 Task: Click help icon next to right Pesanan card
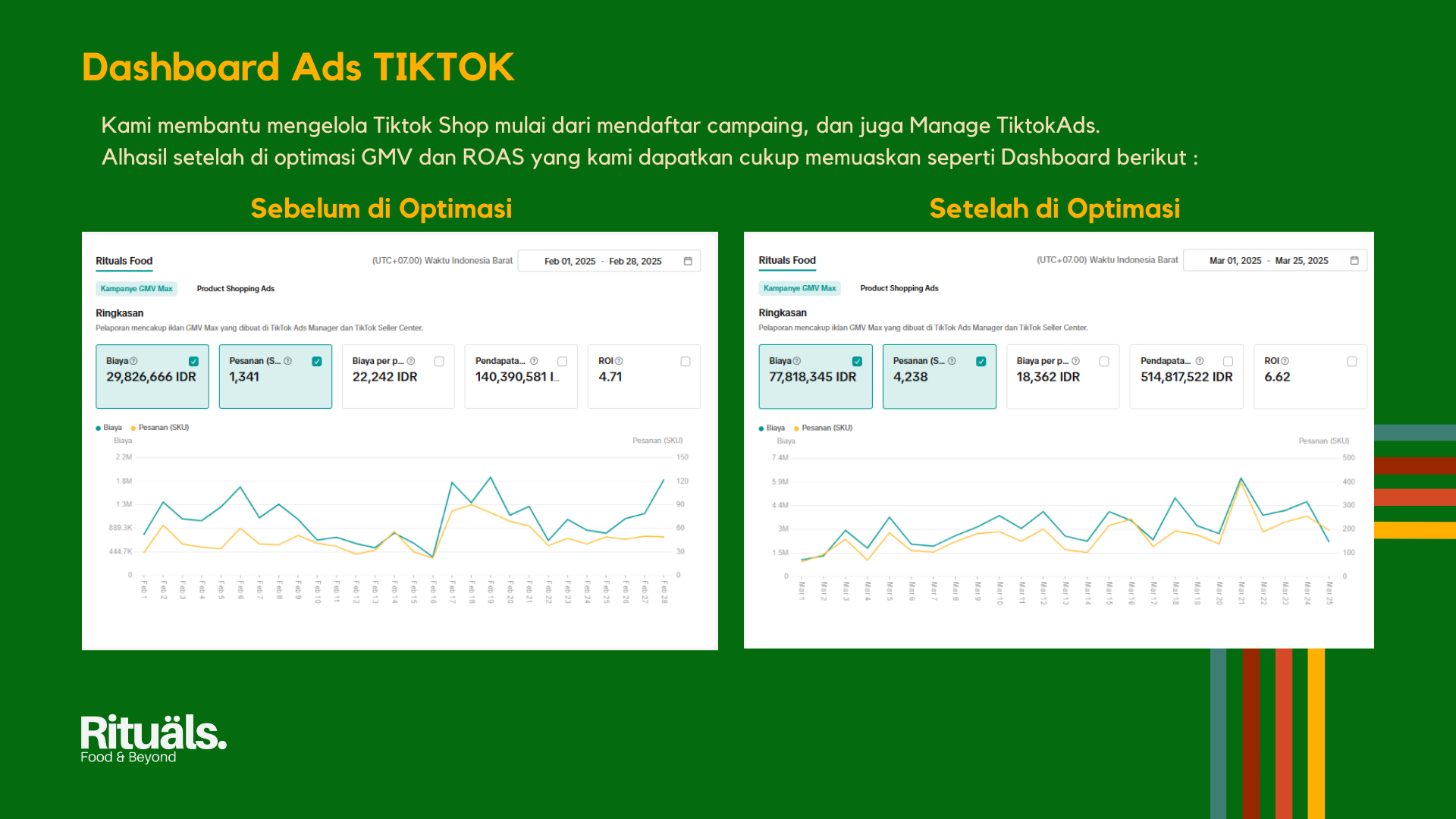coord(952,361)
